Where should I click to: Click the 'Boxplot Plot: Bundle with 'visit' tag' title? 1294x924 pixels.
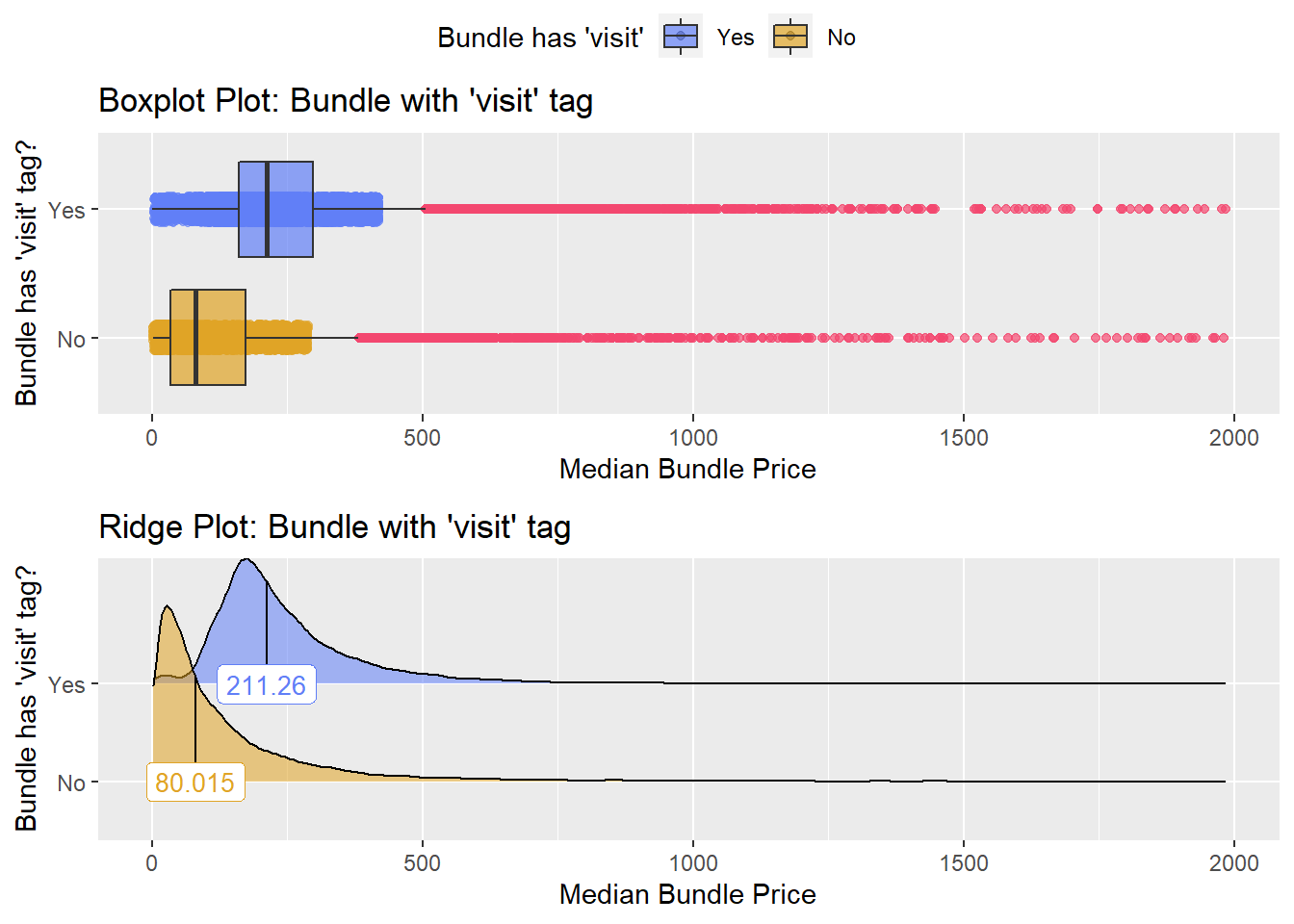coord(345,101)
